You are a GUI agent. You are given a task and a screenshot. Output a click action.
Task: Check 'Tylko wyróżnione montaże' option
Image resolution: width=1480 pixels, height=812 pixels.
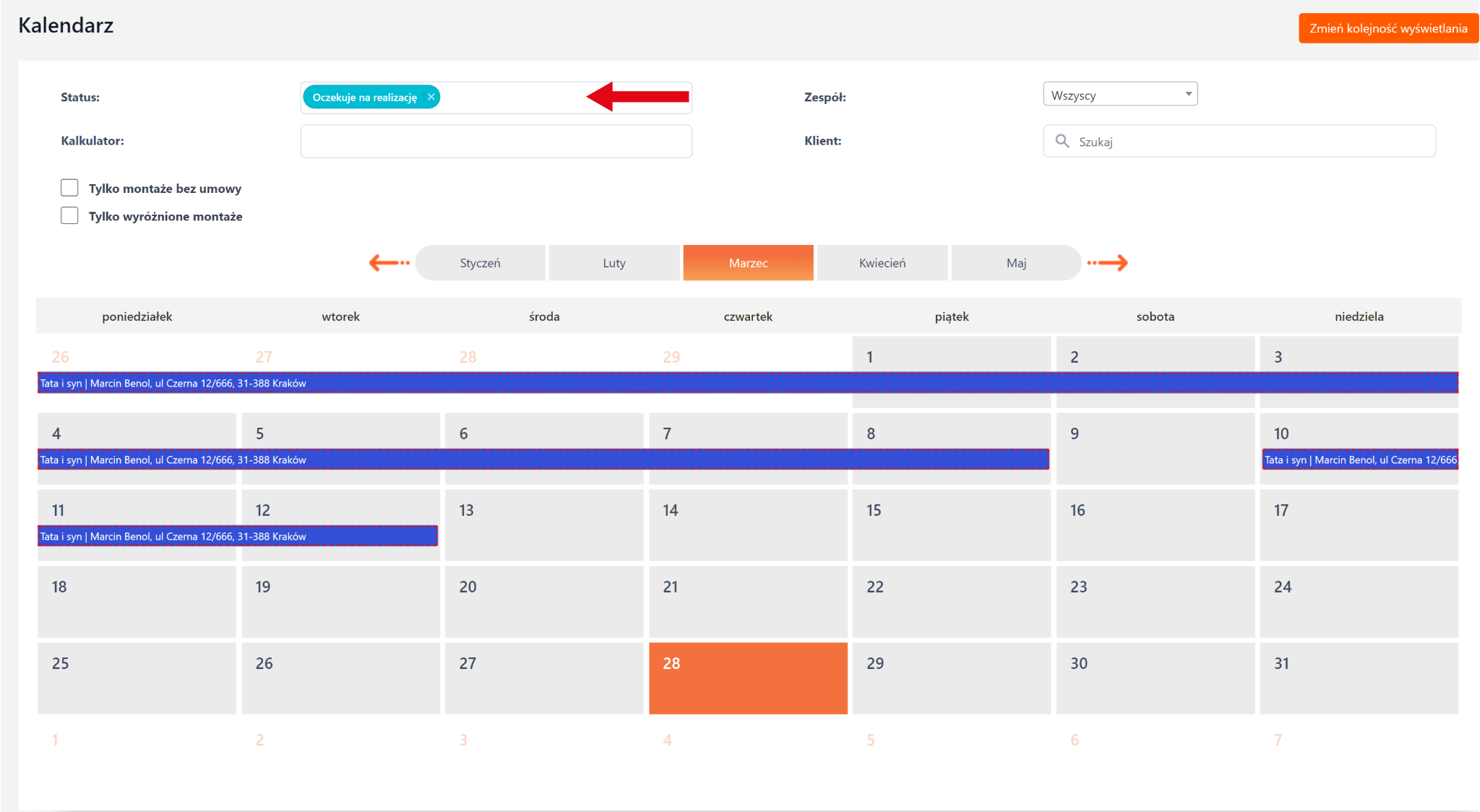(x=69, y=216)
